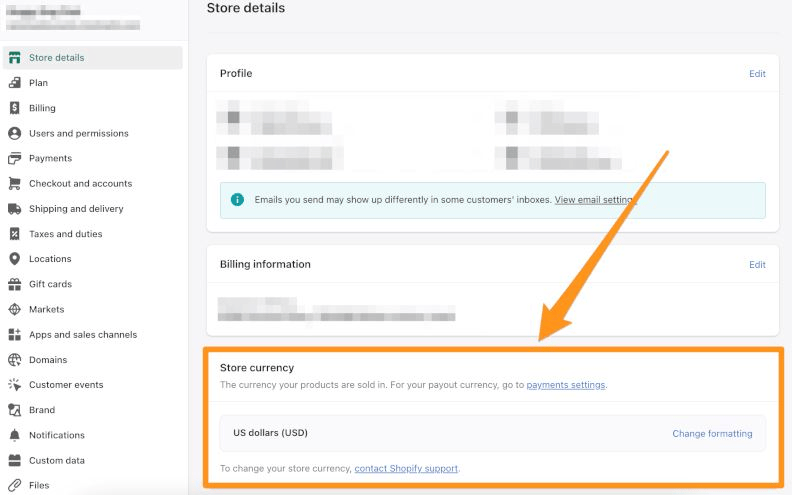Click the Gift cards present icon
The height and width of the screenshot is (495, 792).
(x=15, y=284)
